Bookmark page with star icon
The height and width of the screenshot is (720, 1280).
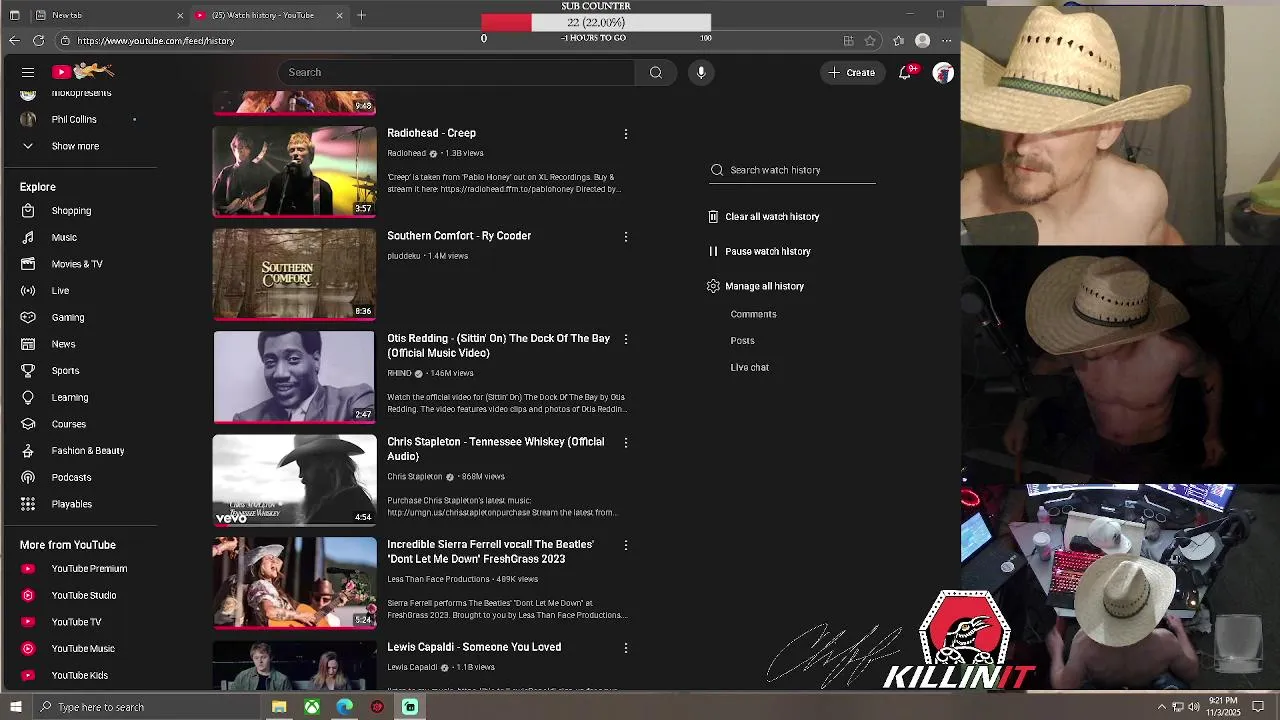point(870,41)
